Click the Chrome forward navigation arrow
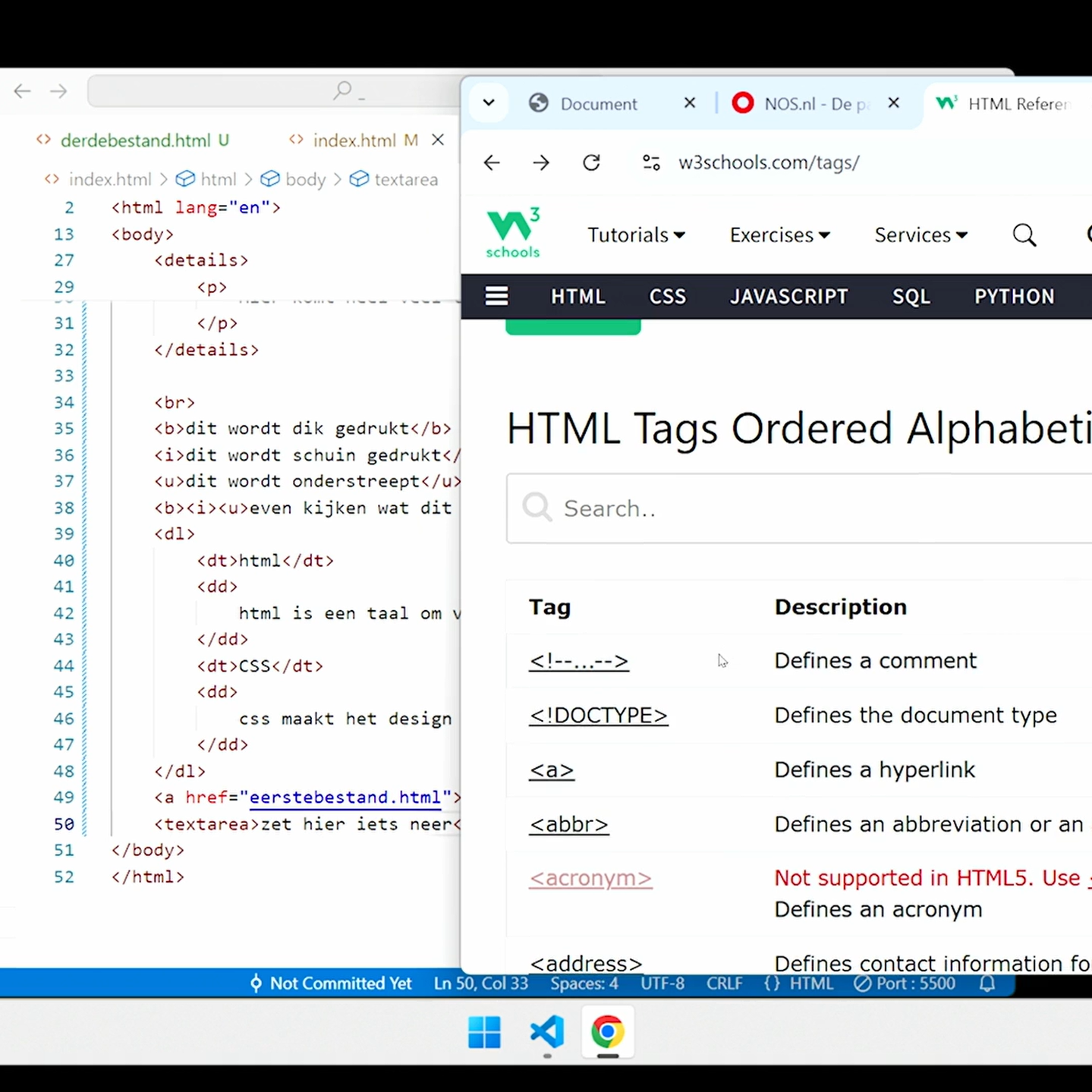The width and height of the screenshot is (1092, 1092). point(541,162)
